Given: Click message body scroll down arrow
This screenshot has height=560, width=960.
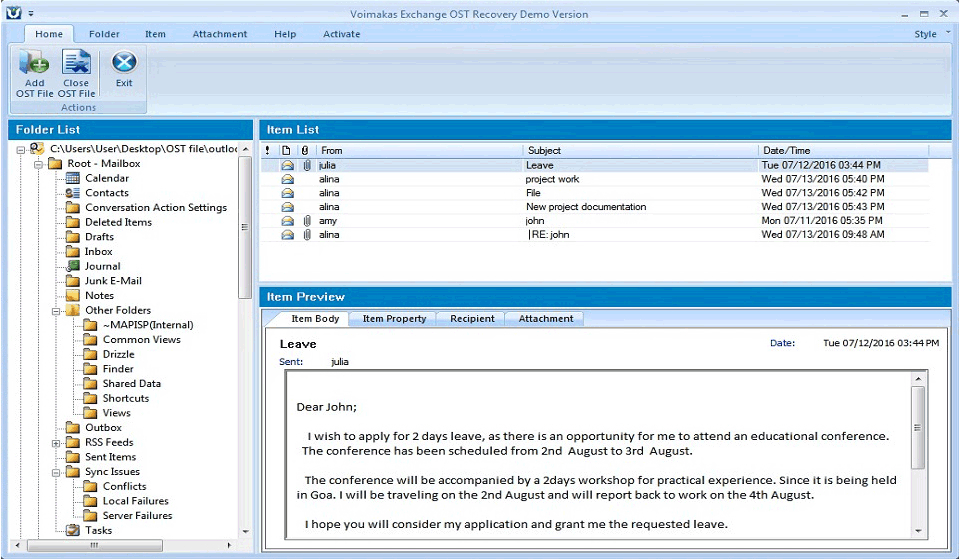Looking at the screenshot, I should [918, 531].
